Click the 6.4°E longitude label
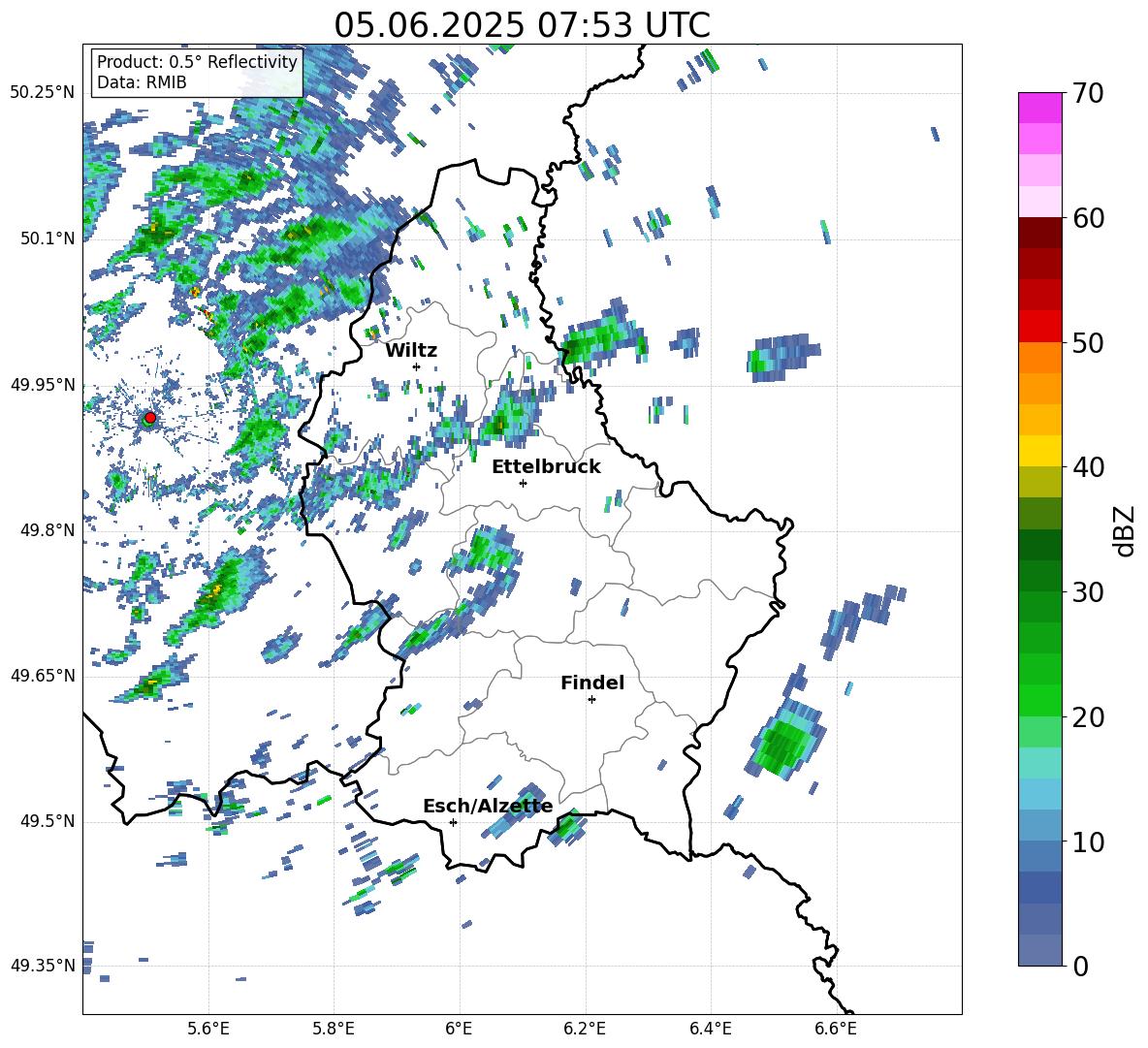The image size is (1148, 1048). (710, 1029)
